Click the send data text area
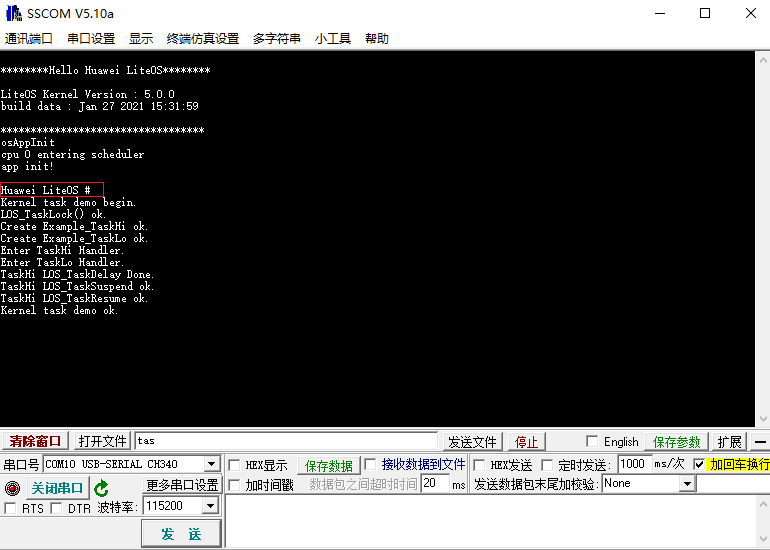Screen dimensions: 770x550 (490, 522)
